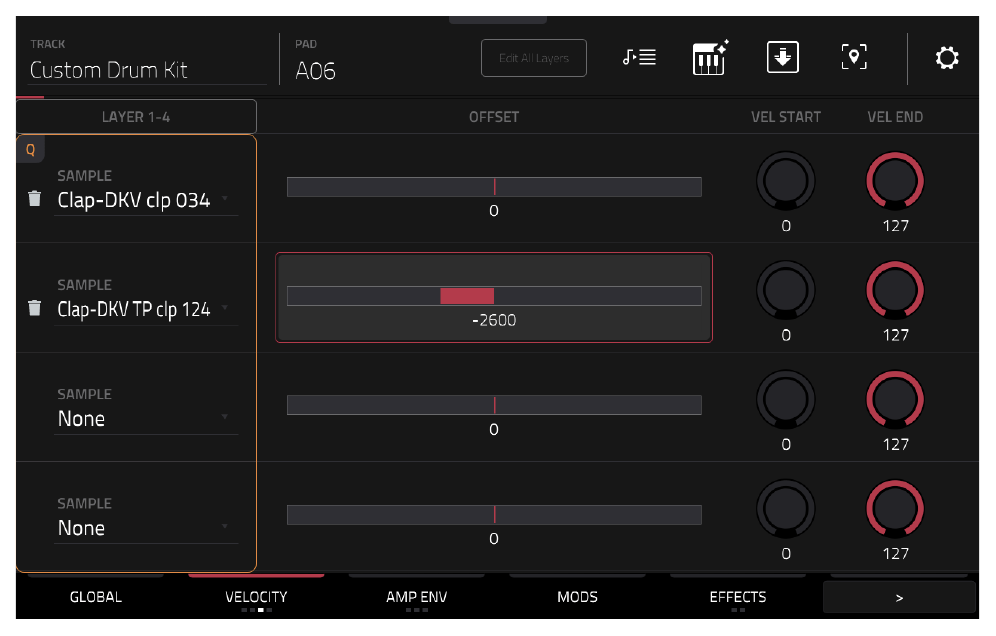Open the note list icon in top toolbar
The width and height of the screenshot is (996, 636).
tap(639, 57)
